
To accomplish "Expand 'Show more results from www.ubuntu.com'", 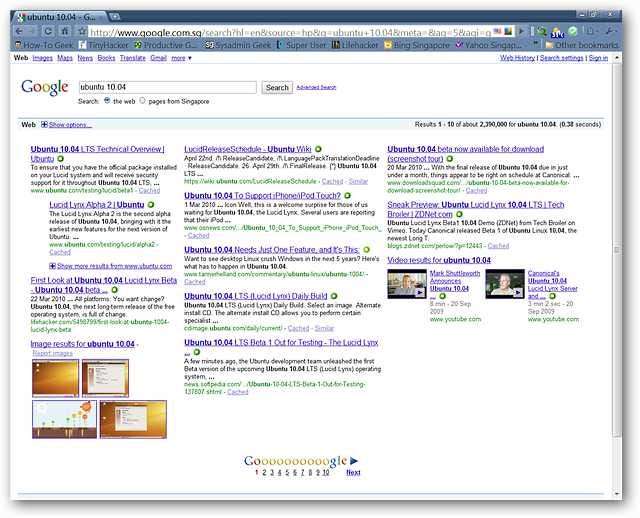I will [114, 266].
